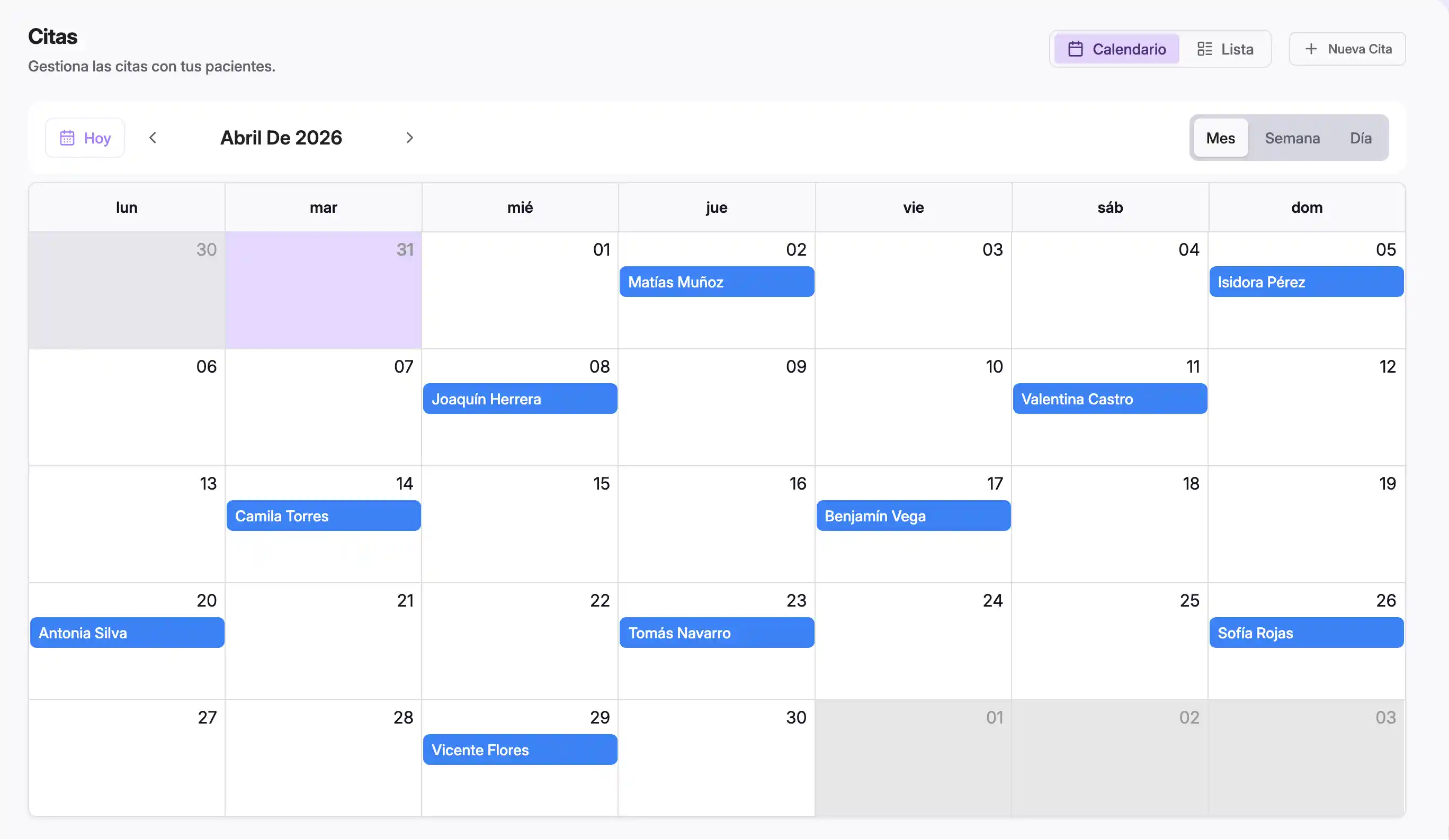
Task: Keep Mes view selected
Action: pyautogui.click(x=1220, y=137)
